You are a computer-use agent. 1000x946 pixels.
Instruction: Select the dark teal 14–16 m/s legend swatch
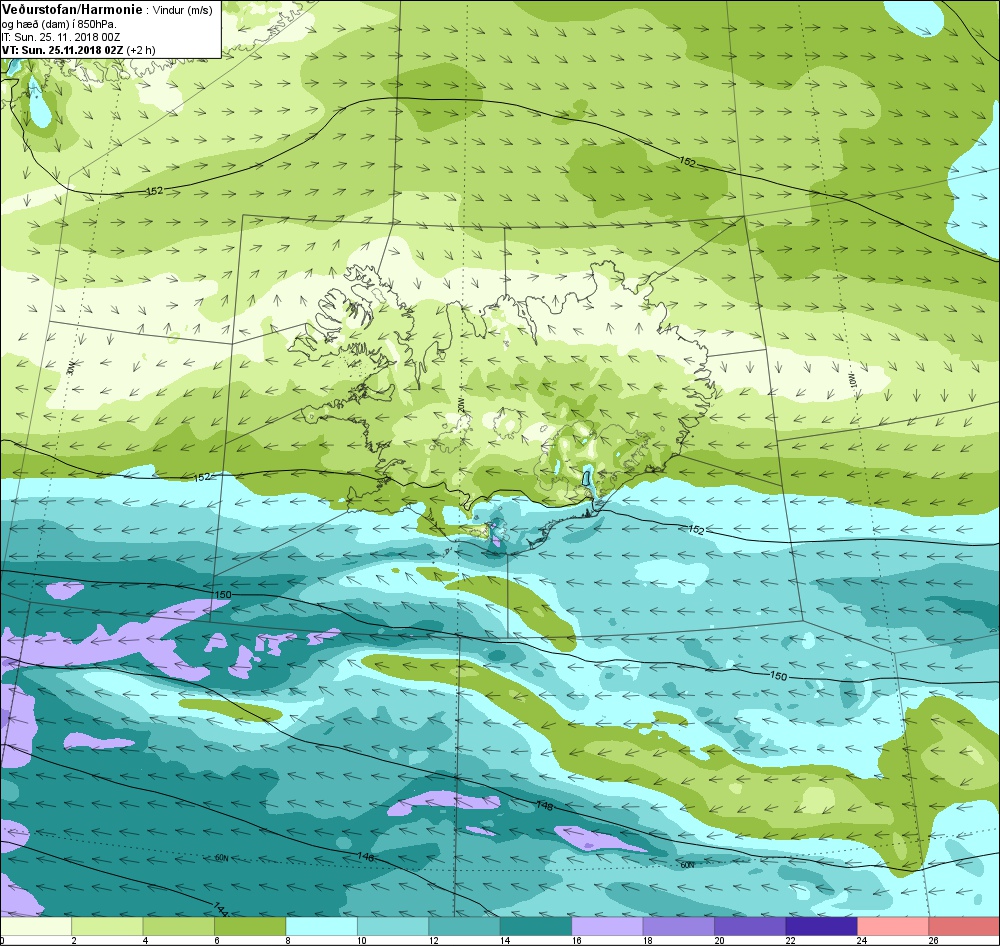tap(536, 926)
